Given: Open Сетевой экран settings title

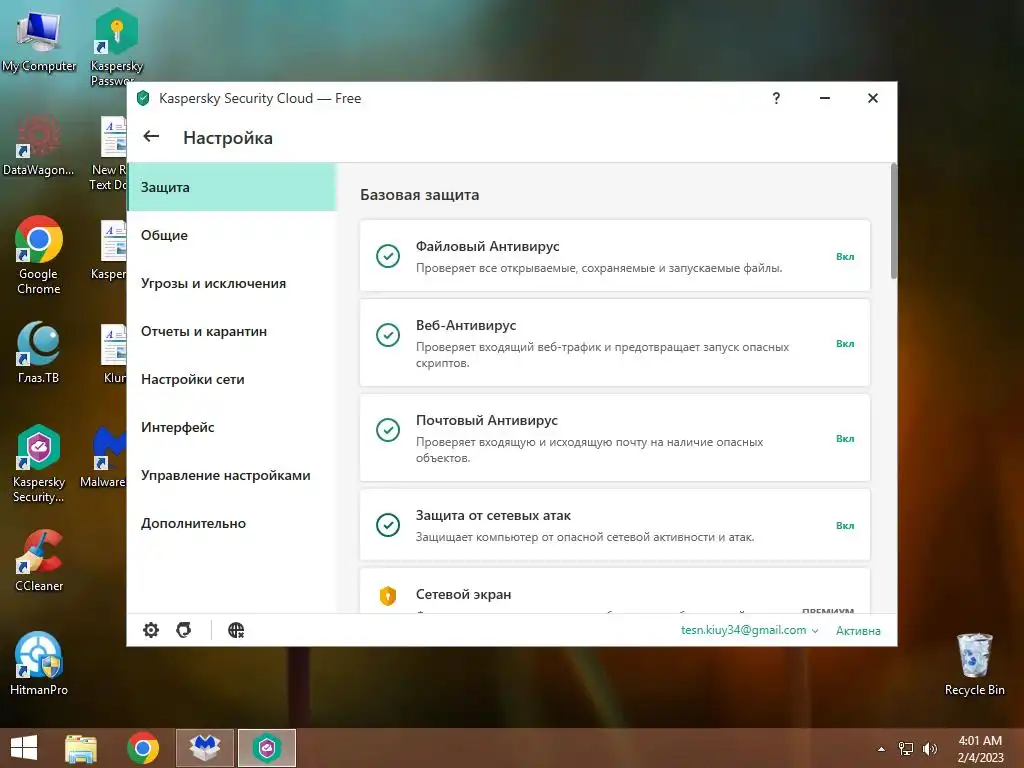Looking at the screenshot, I should (x=463, y=594).
